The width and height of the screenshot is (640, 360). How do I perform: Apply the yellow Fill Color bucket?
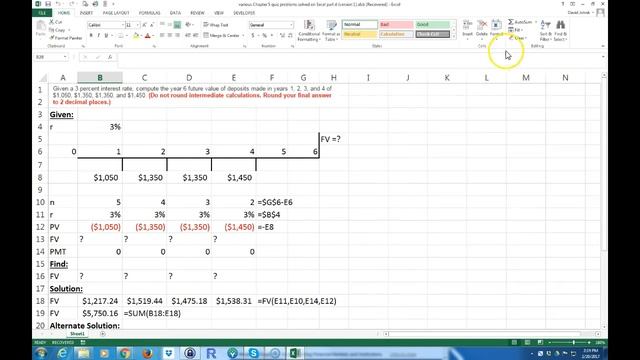136,36
